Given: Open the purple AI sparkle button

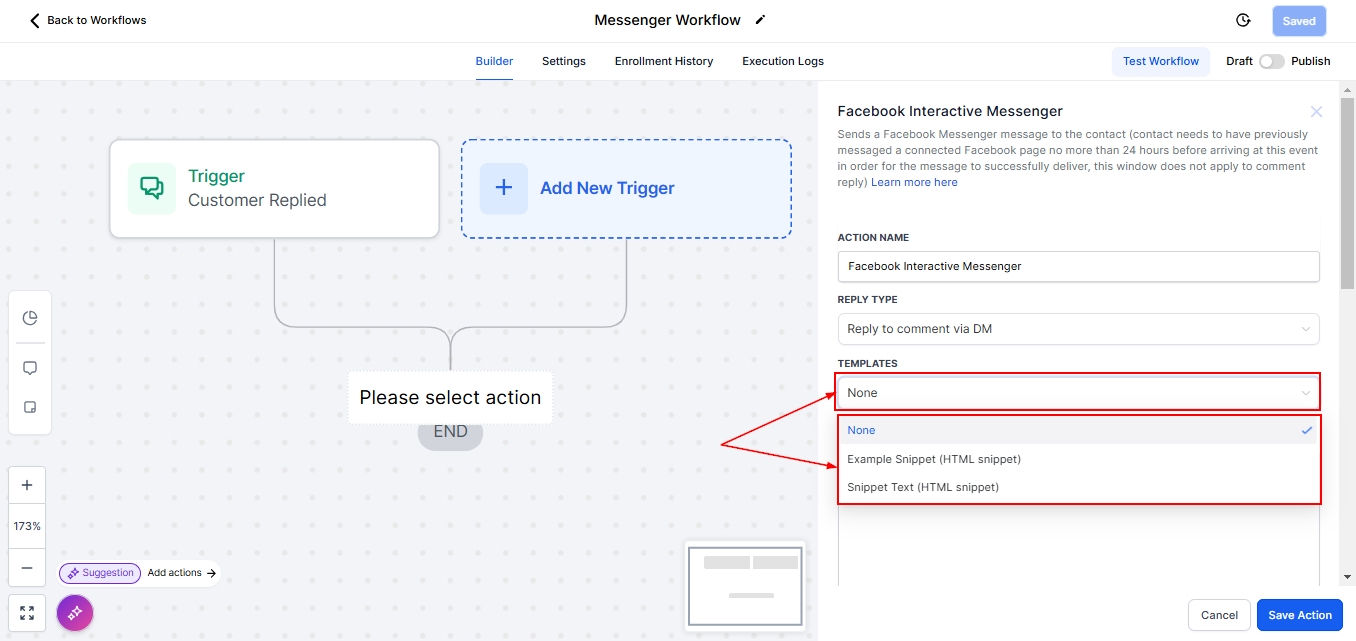Looking at the screenshot, I should click(x=75, y=613).
